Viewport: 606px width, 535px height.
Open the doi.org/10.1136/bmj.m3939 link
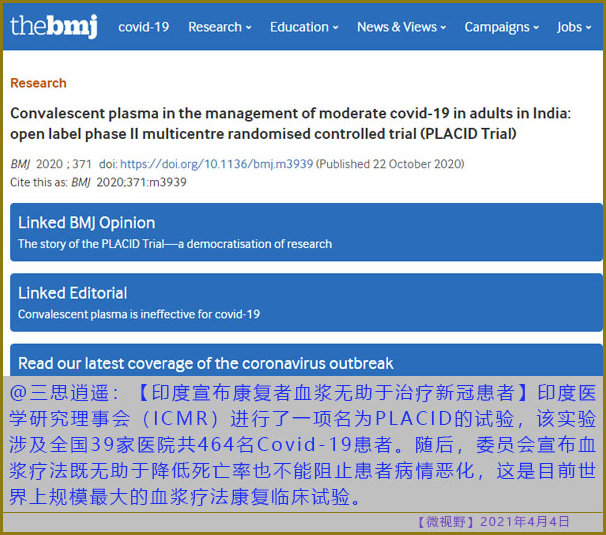[216, 164]
